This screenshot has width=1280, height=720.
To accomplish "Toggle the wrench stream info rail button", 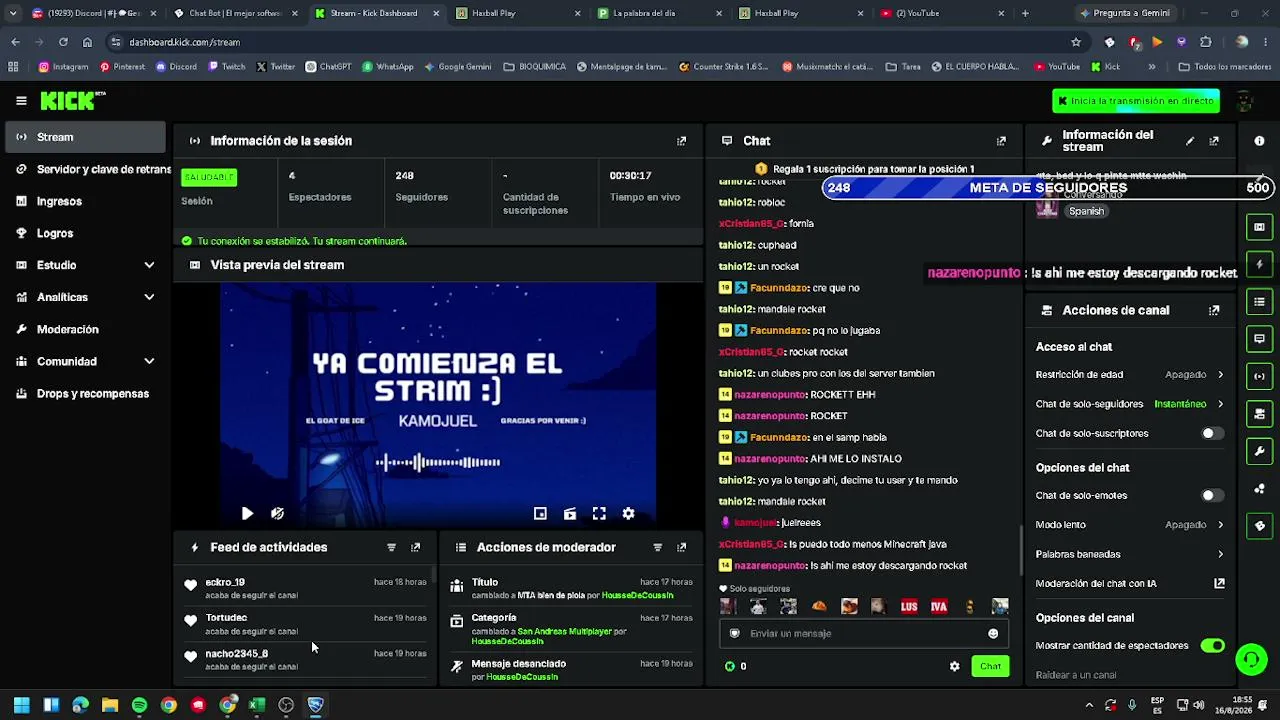I will (1259, 451).
